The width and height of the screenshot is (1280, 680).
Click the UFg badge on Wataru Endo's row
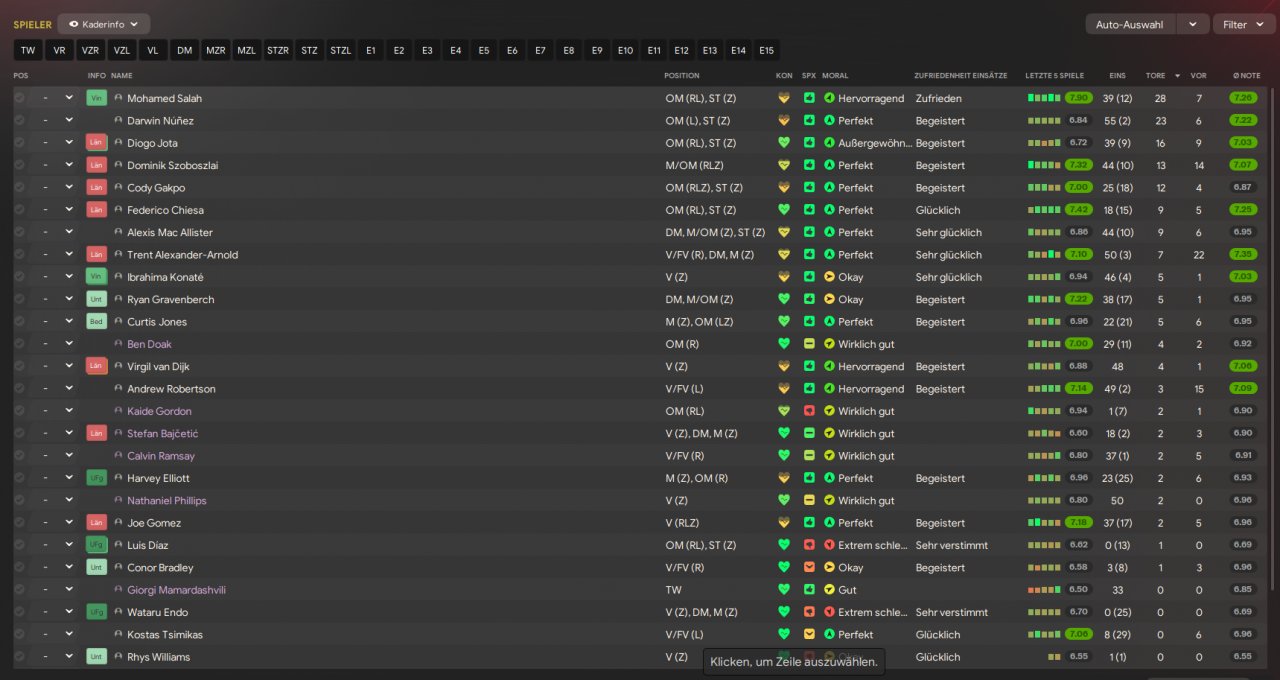point(96,612)
